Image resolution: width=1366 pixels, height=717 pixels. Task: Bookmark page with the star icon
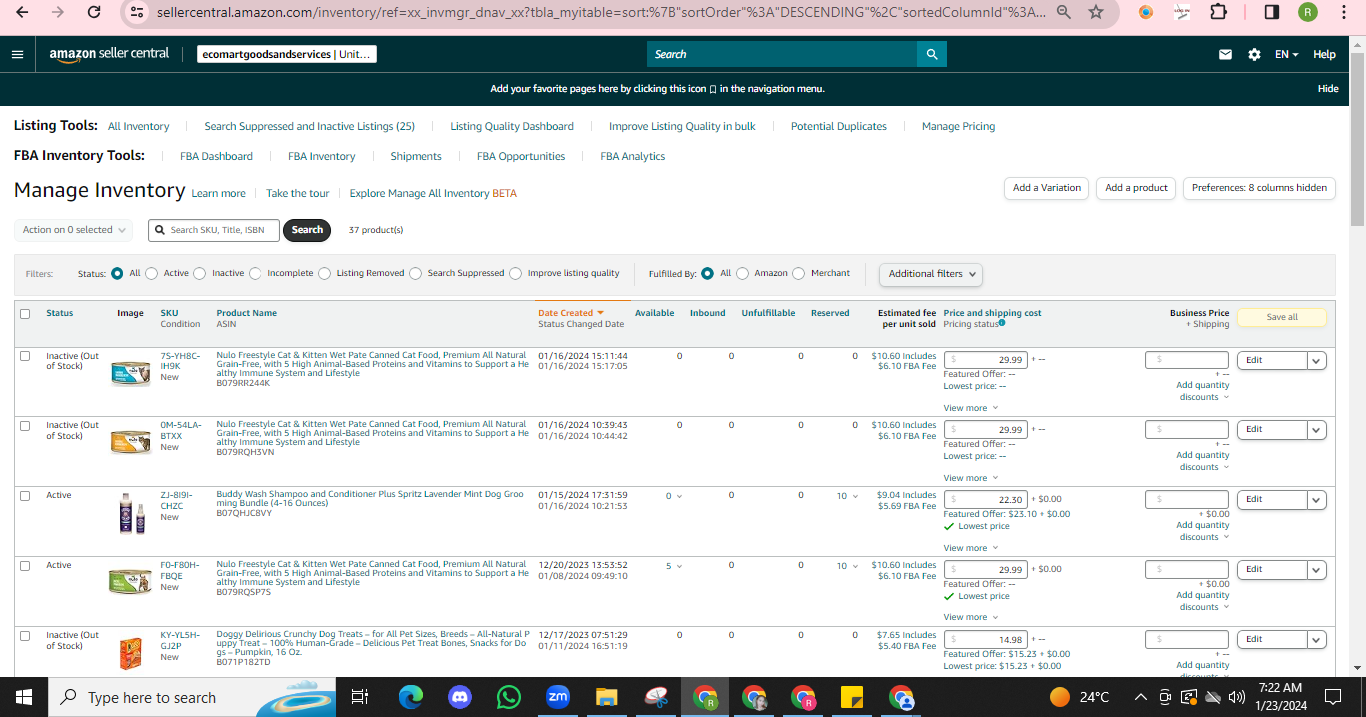1095,12
